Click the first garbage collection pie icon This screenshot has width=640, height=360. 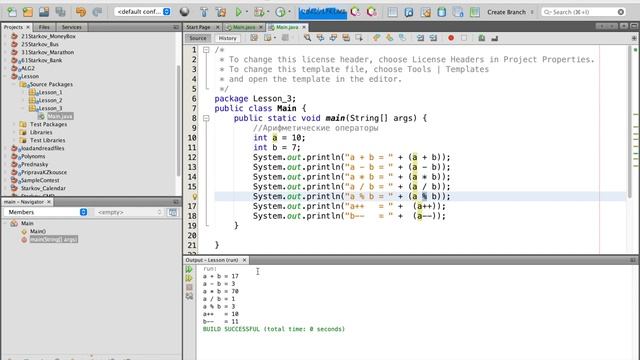click(356, 12)
